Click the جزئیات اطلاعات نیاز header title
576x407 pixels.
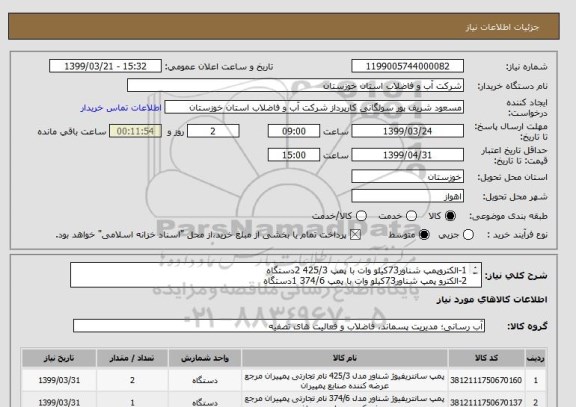[x=502, y=27]
